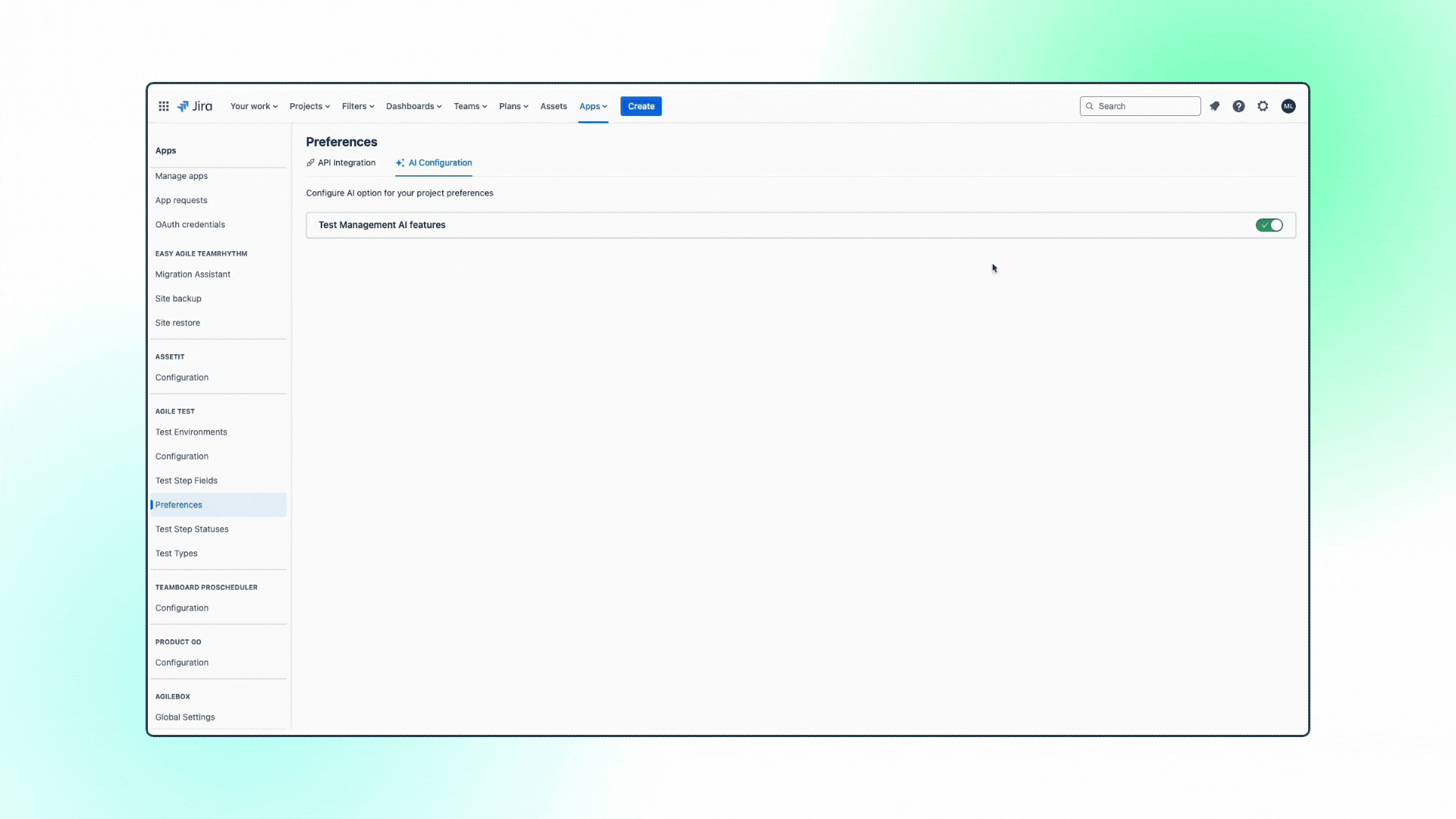Click the AI sparkle icon on AI Configuration
The width and height of the screenshot is (1456, 819).
pos(400,162)
